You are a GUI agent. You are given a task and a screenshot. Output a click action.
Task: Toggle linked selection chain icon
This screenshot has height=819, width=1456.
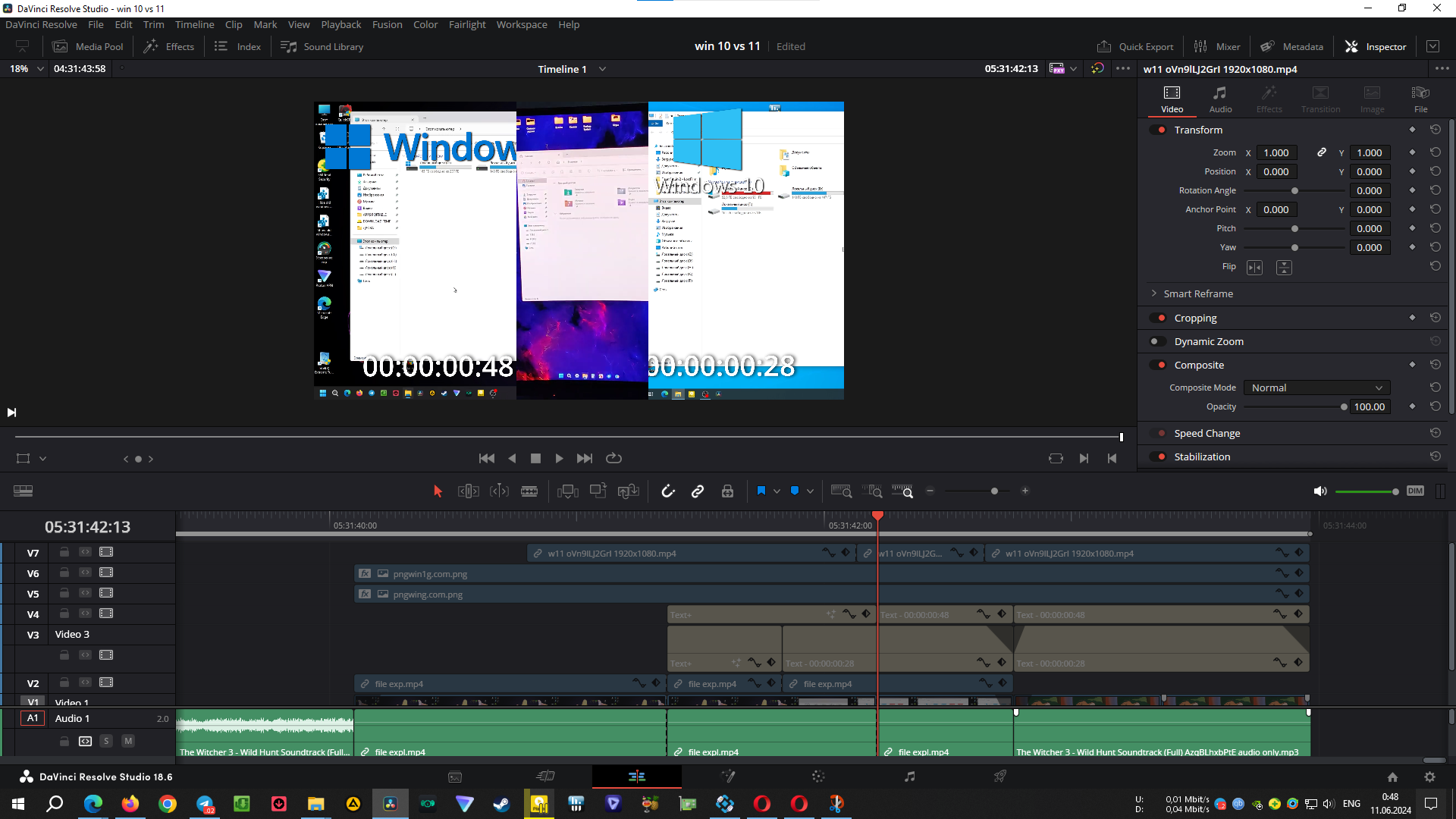[x=698, y=491]
